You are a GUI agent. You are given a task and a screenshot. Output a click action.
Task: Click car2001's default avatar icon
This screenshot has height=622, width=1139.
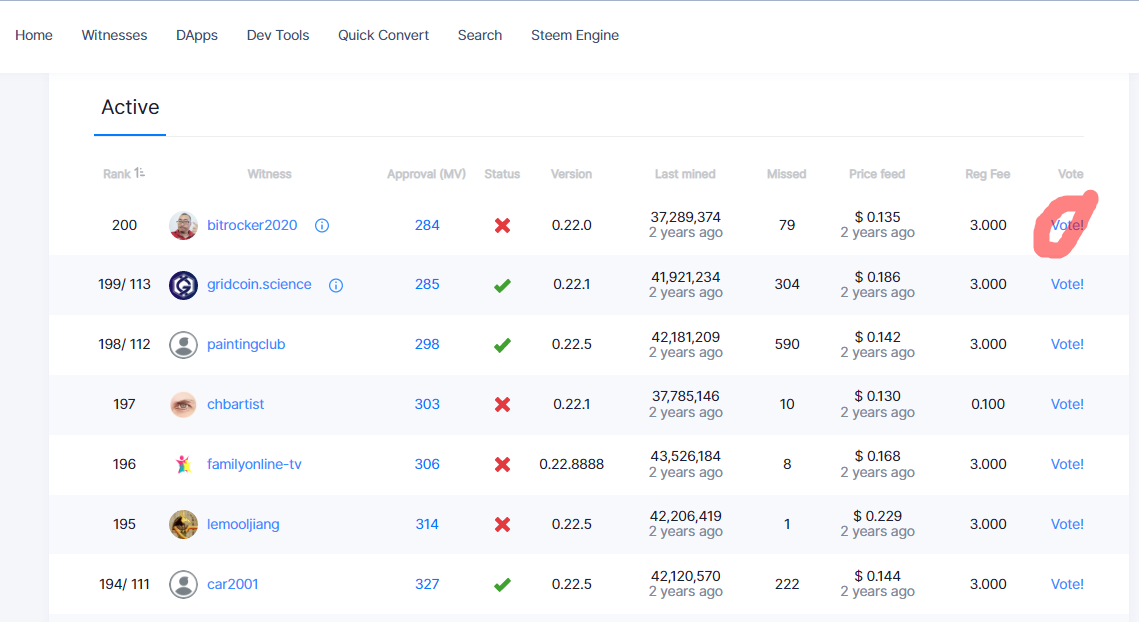(183, 583)
